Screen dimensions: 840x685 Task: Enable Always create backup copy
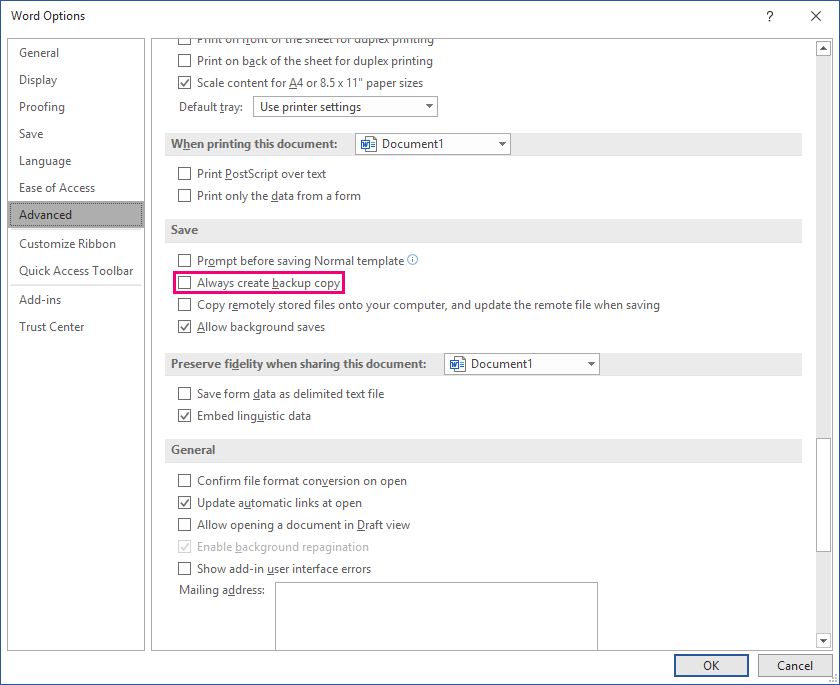pyautogui.click(x=184, y=283)
